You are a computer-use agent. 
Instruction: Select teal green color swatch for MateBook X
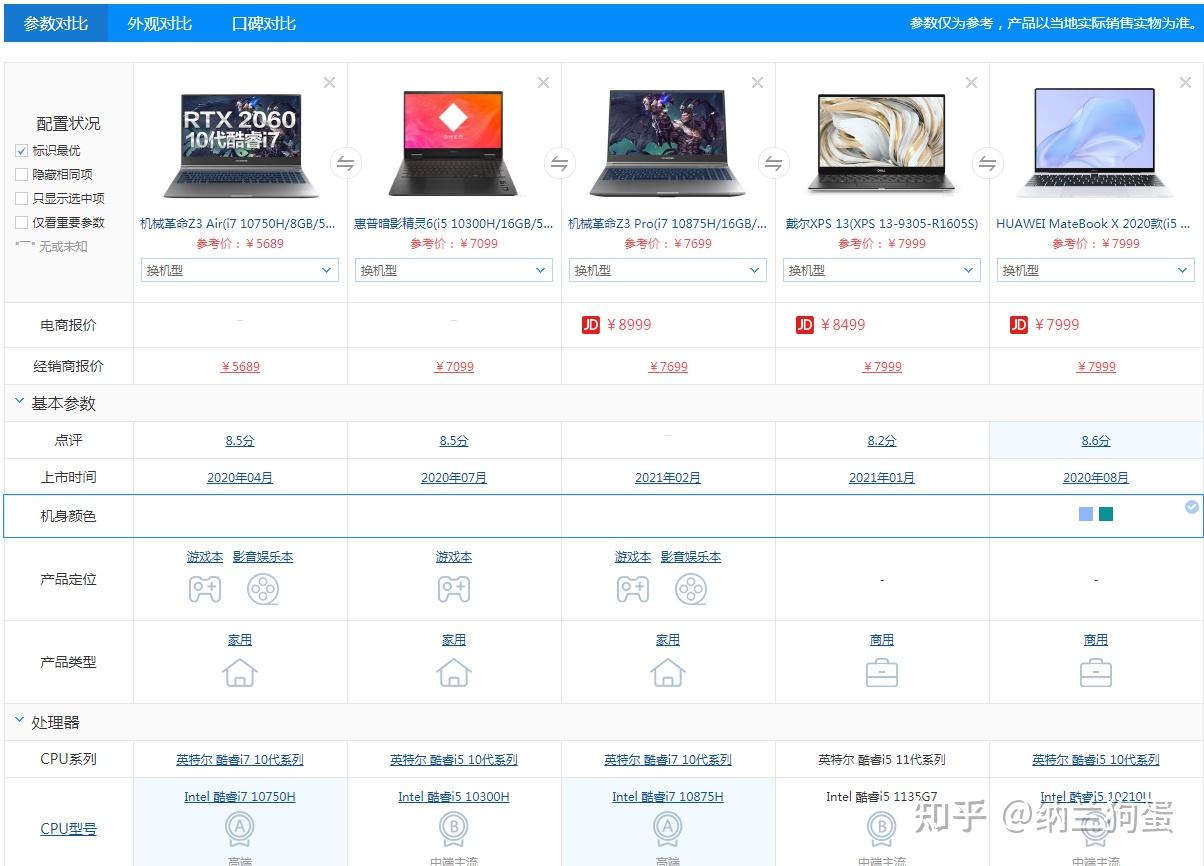(1106, 514)
